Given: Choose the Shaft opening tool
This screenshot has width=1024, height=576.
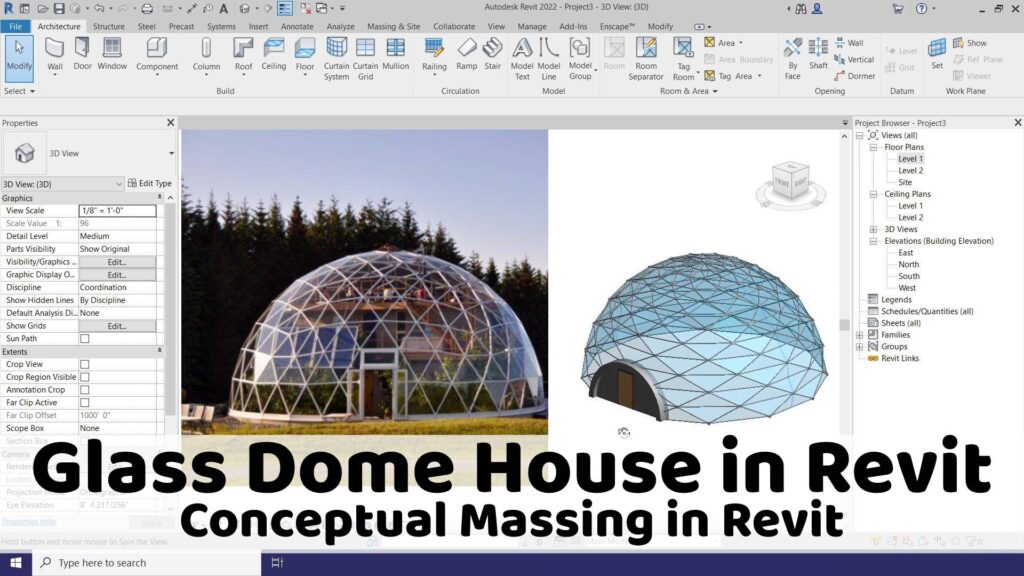Looking at the screenshot, I should [818, 54].
